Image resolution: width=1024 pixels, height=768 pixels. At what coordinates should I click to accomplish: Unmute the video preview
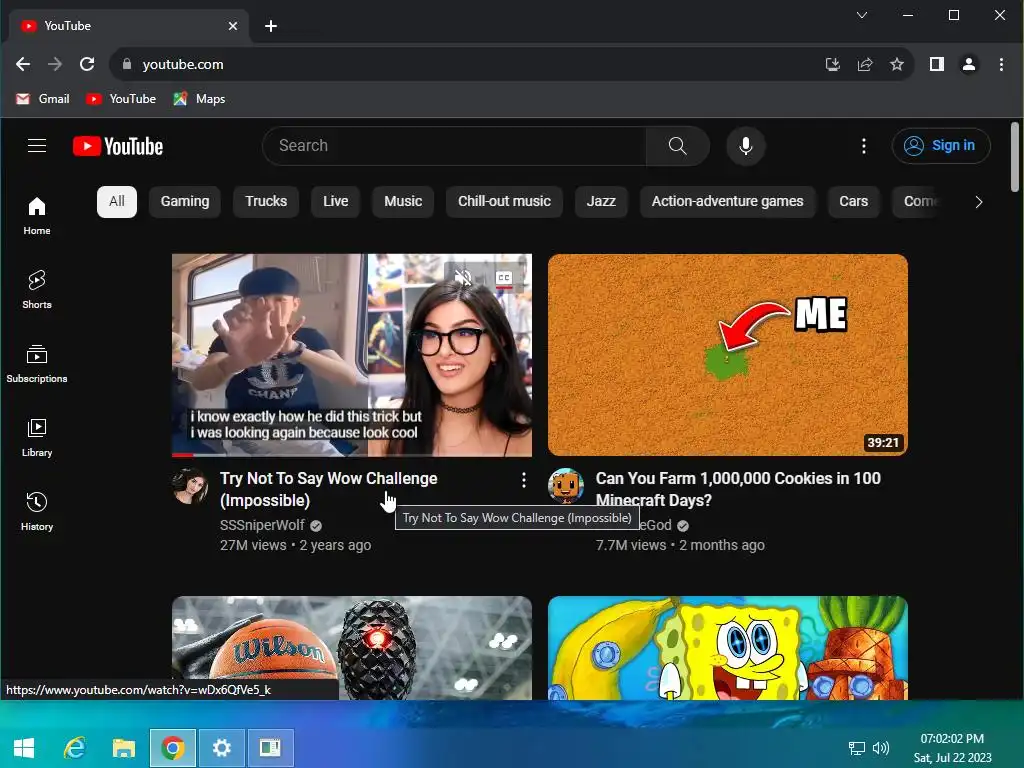click(x=463, y=278)
